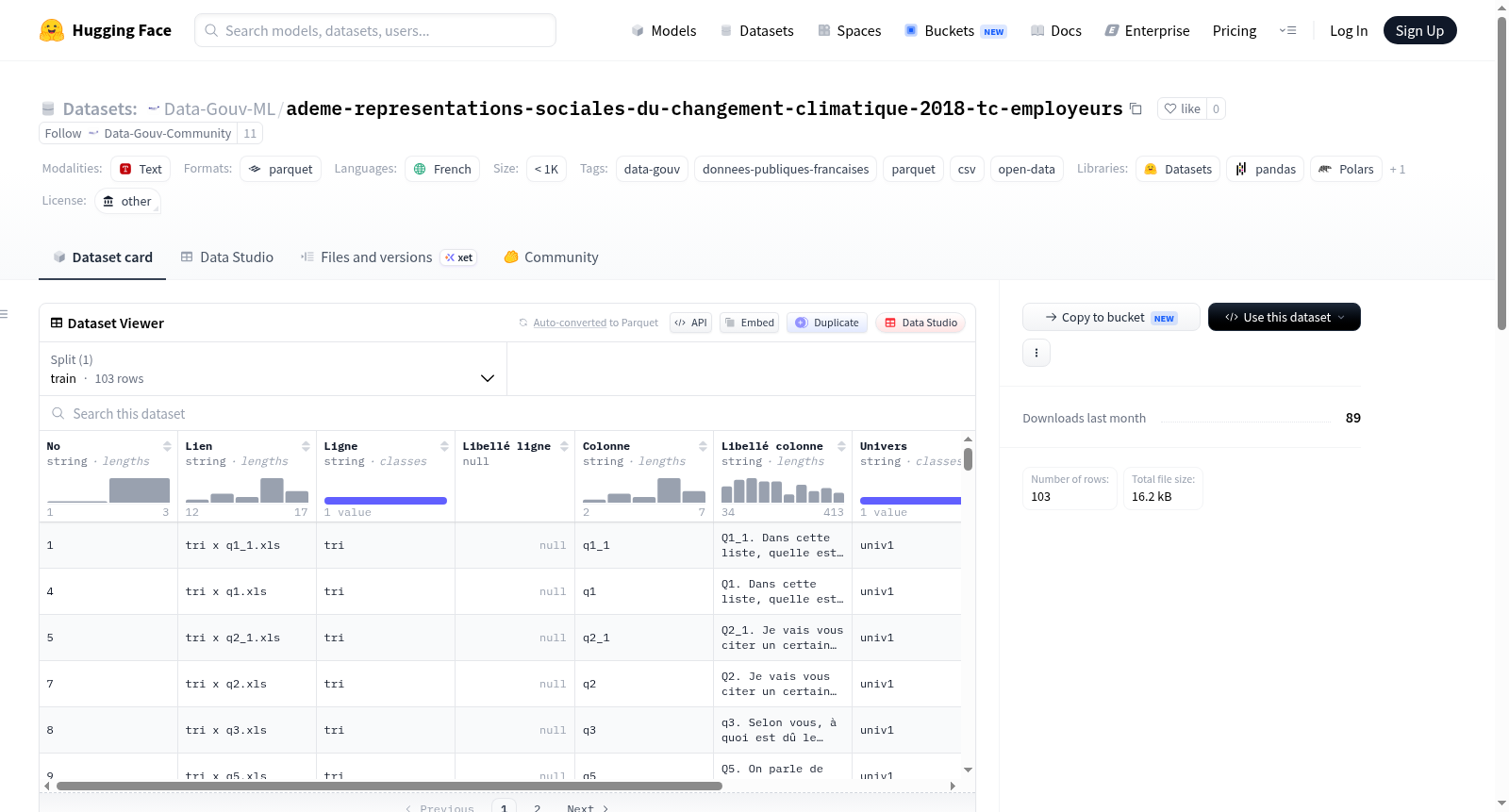The image size is (1509, 812).
Task: Open the Community tab
Action: tap(551, 257)
